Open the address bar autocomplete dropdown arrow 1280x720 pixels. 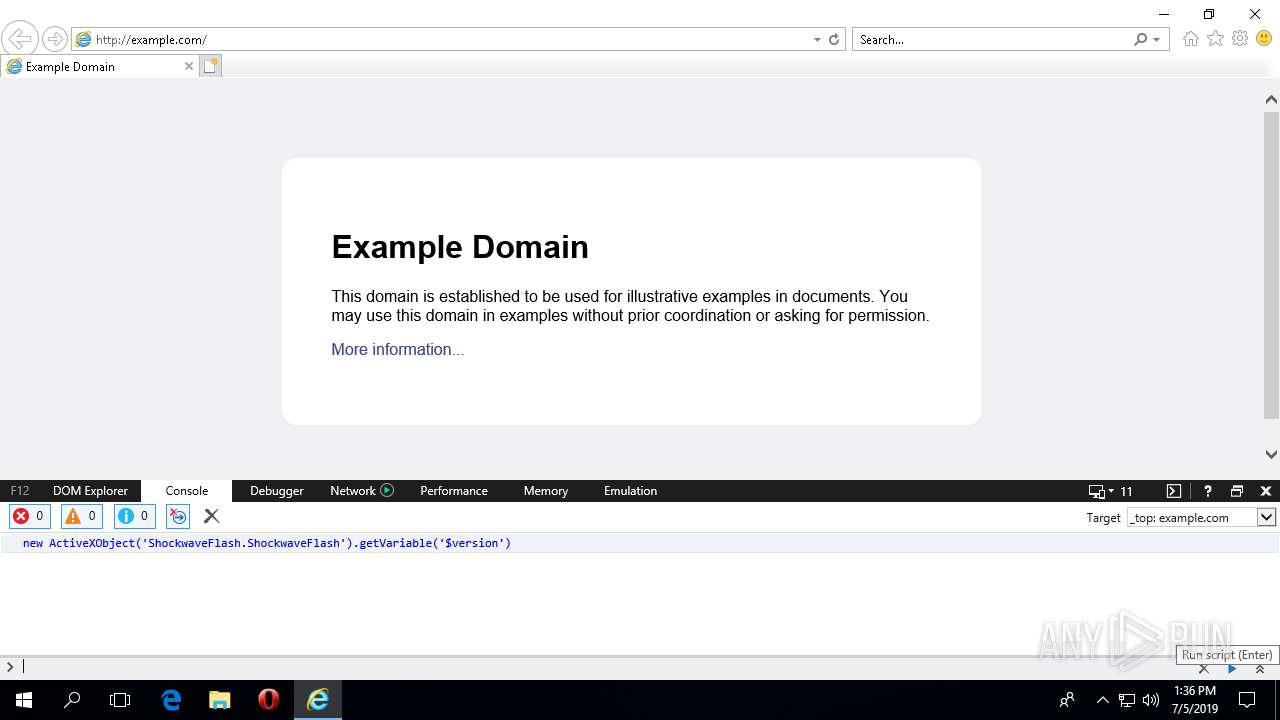(x=817, y=40)
